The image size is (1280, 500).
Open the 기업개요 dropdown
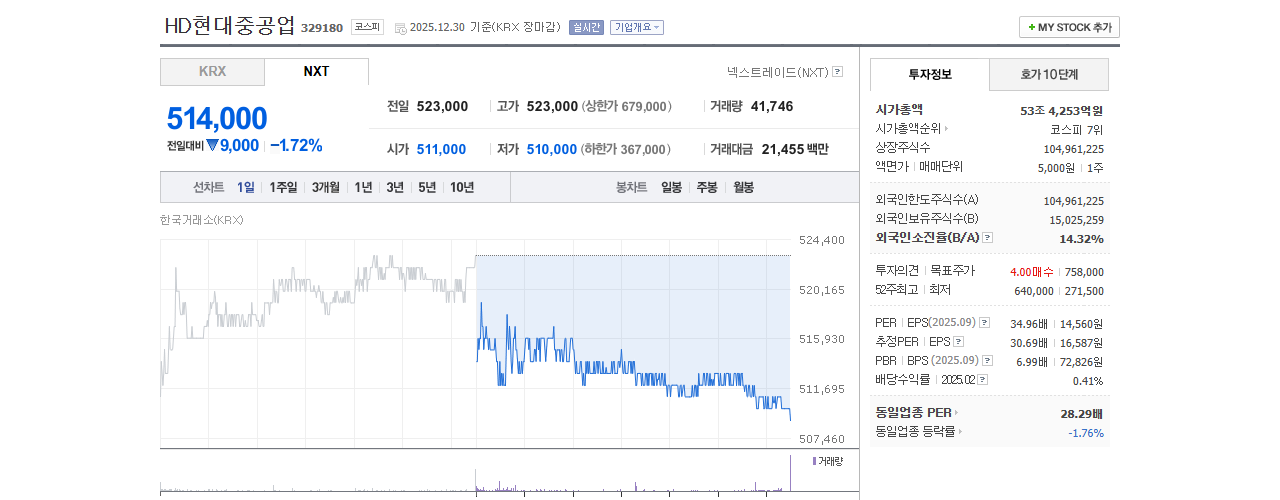(x=637, y=27)
